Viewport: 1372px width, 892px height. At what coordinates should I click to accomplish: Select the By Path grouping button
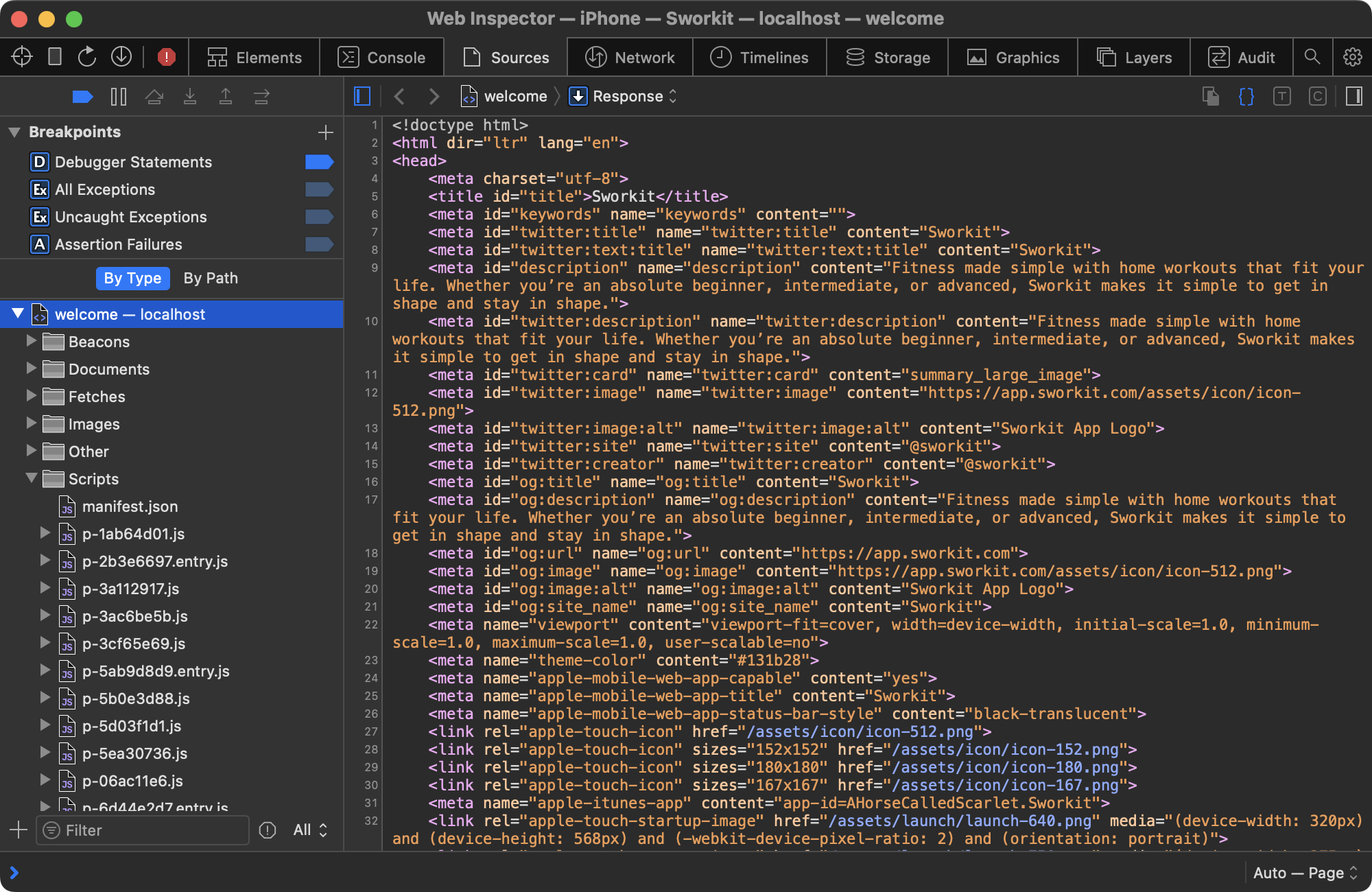tap(211, 278)
